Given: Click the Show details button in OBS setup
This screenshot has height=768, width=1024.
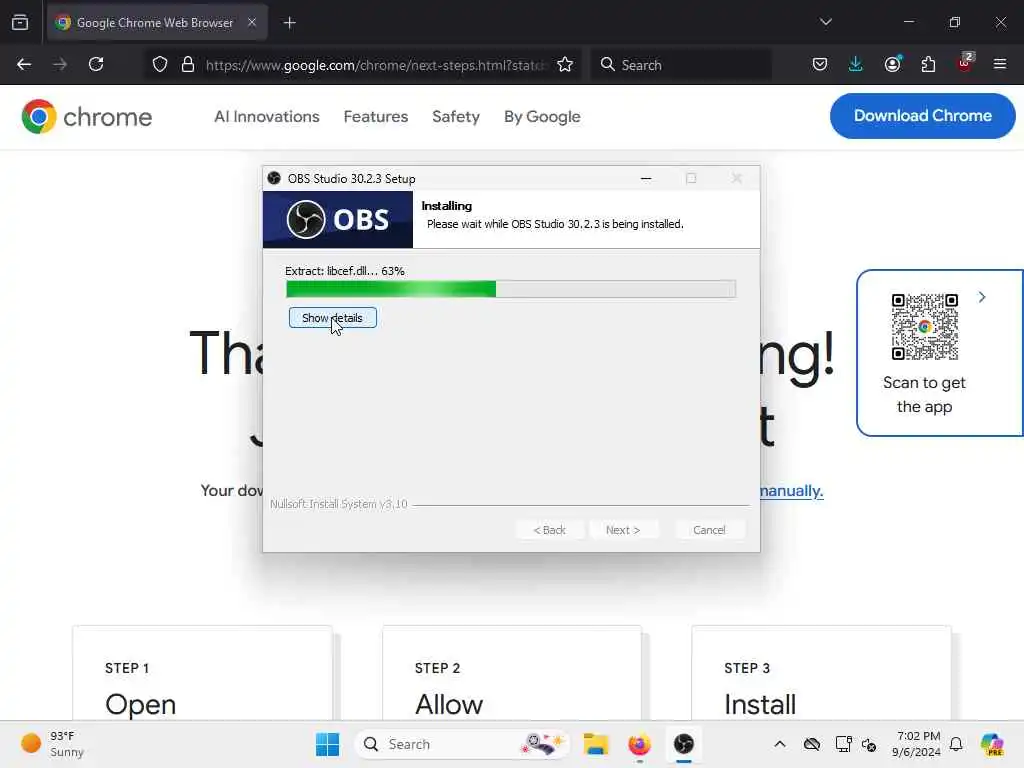Looking at the screenshot, I should 332,318.
